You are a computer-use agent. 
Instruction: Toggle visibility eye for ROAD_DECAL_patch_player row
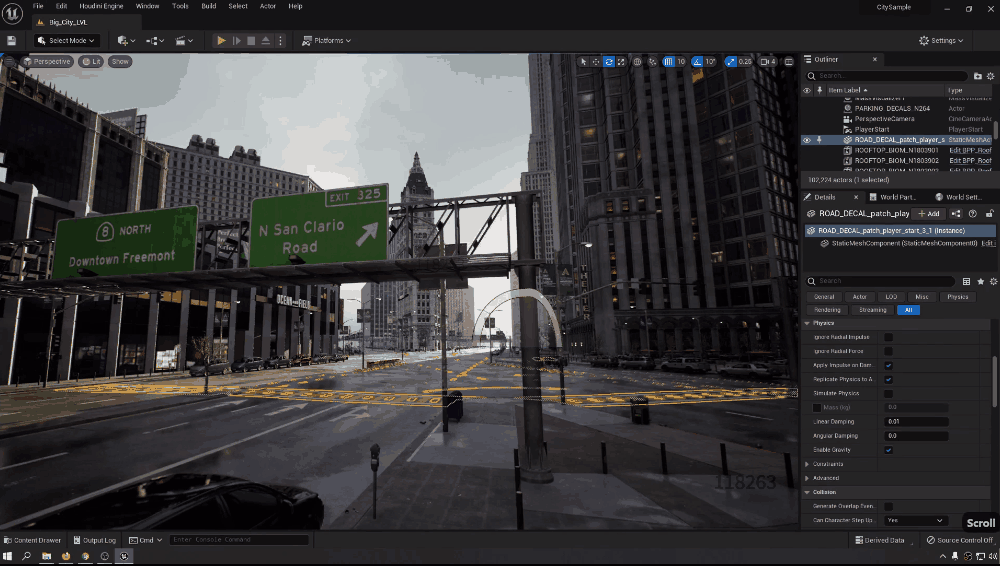(807, 140)
